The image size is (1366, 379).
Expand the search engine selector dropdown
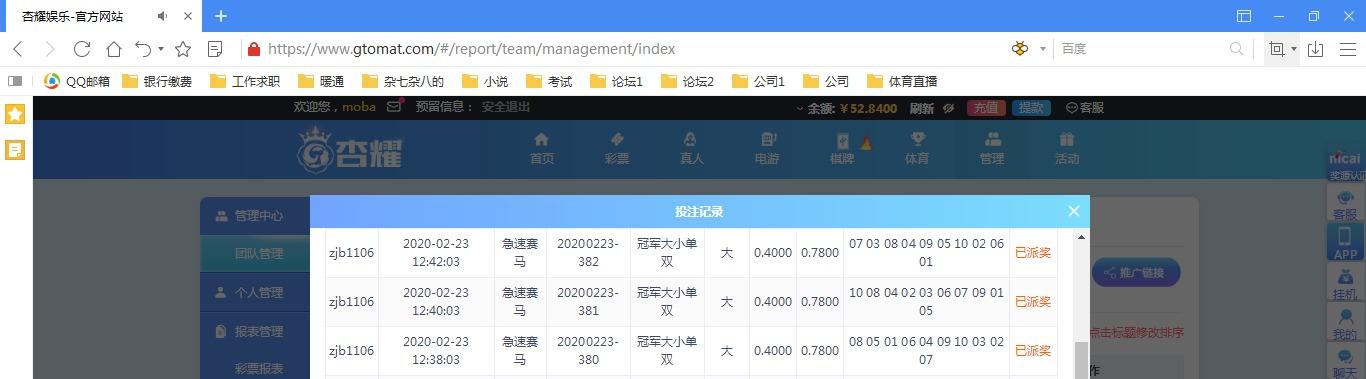click(1043, 49)
